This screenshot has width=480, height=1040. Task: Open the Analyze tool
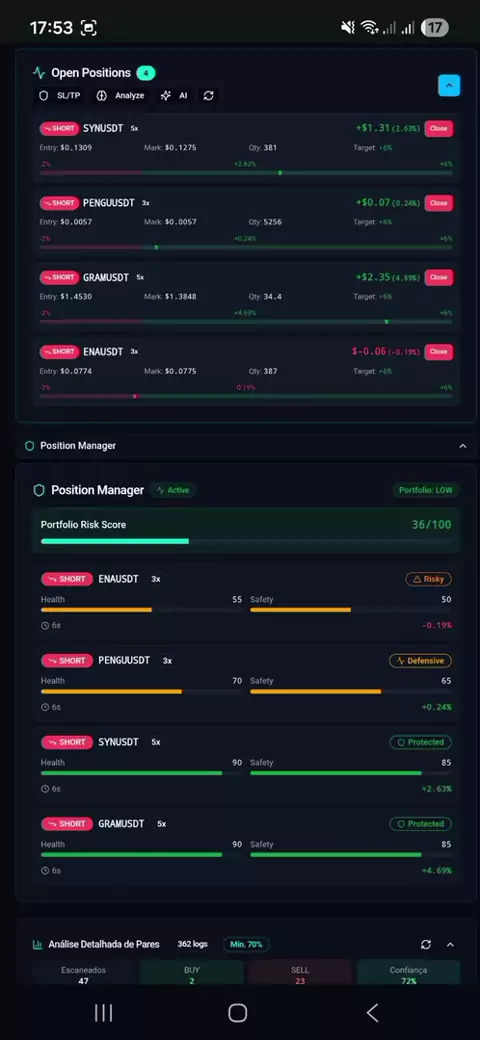click(120, 96)
